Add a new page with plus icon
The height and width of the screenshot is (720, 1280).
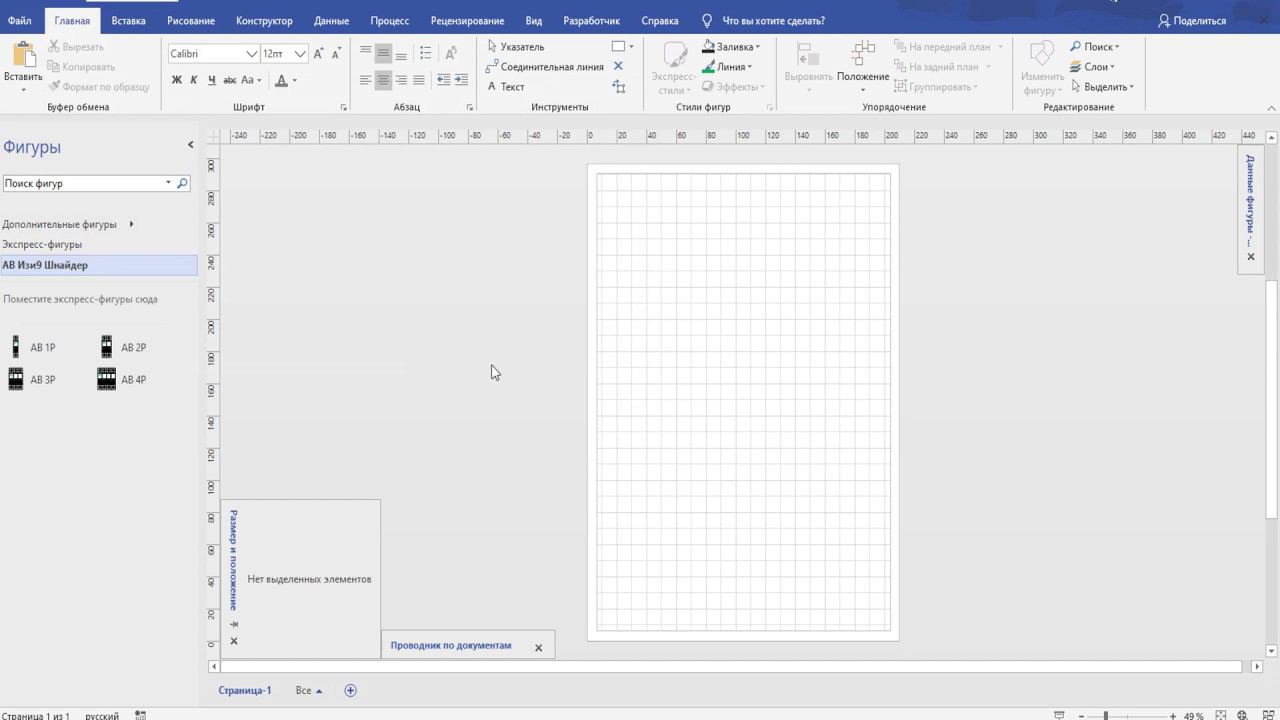[x=350, y=691]
